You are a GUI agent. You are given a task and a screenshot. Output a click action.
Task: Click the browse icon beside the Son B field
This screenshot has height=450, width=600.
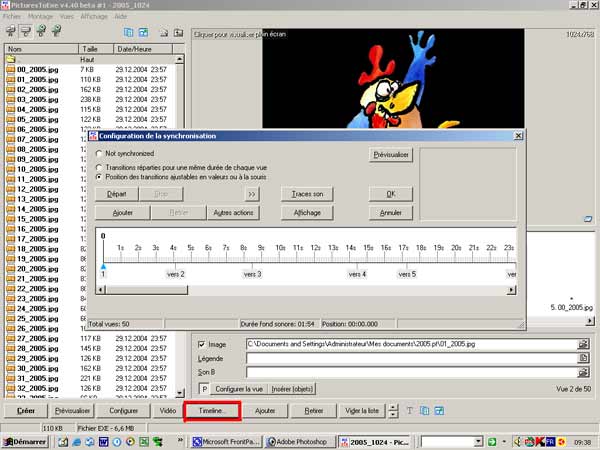pyautogui.click(x=583, y=372)
